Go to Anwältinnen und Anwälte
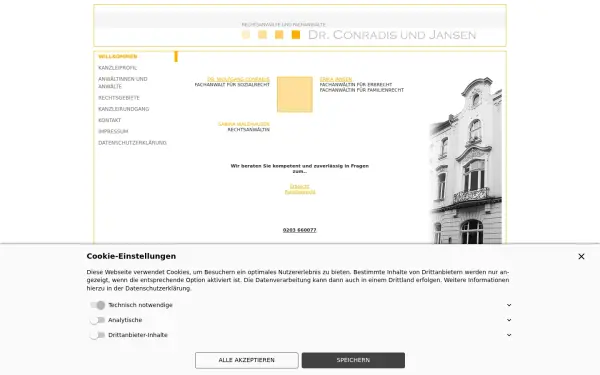 click(x=123, y=83)
